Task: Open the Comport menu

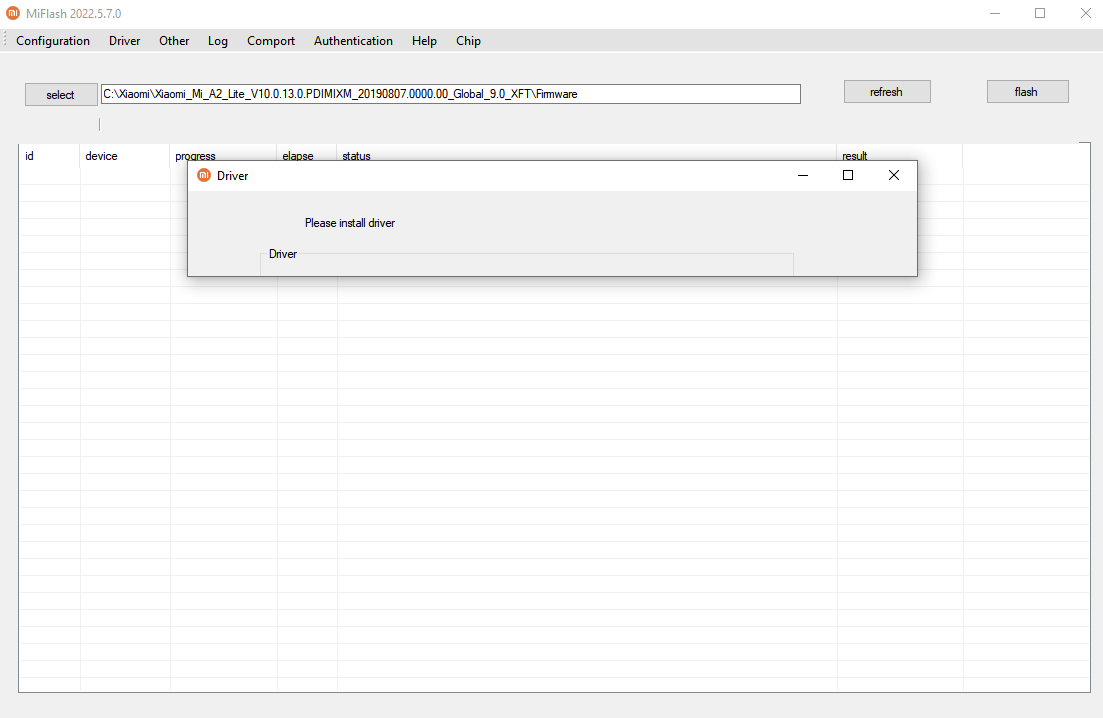Action: tap(271, 41)
